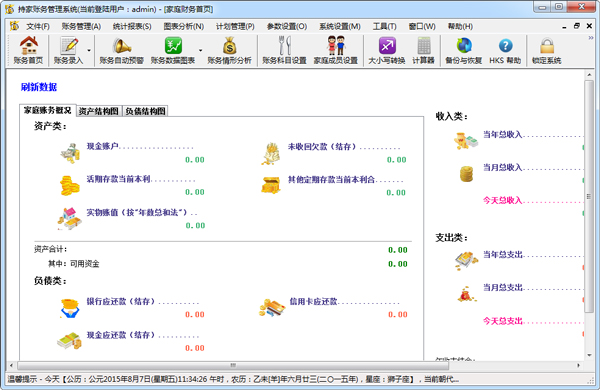Open 大小写转换 conversion icon
The width and height of the screenshot is (600, 390).
coord(386,50)
